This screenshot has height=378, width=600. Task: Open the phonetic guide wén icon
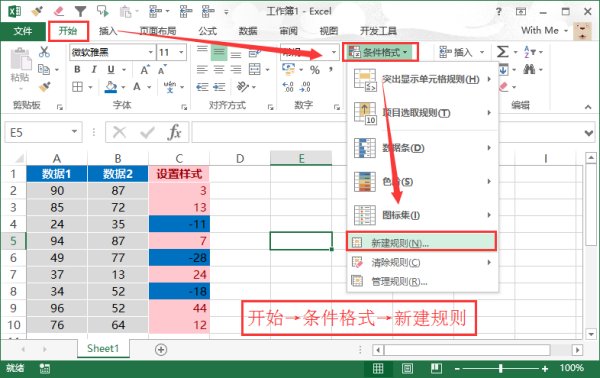(x=170, y=87)
